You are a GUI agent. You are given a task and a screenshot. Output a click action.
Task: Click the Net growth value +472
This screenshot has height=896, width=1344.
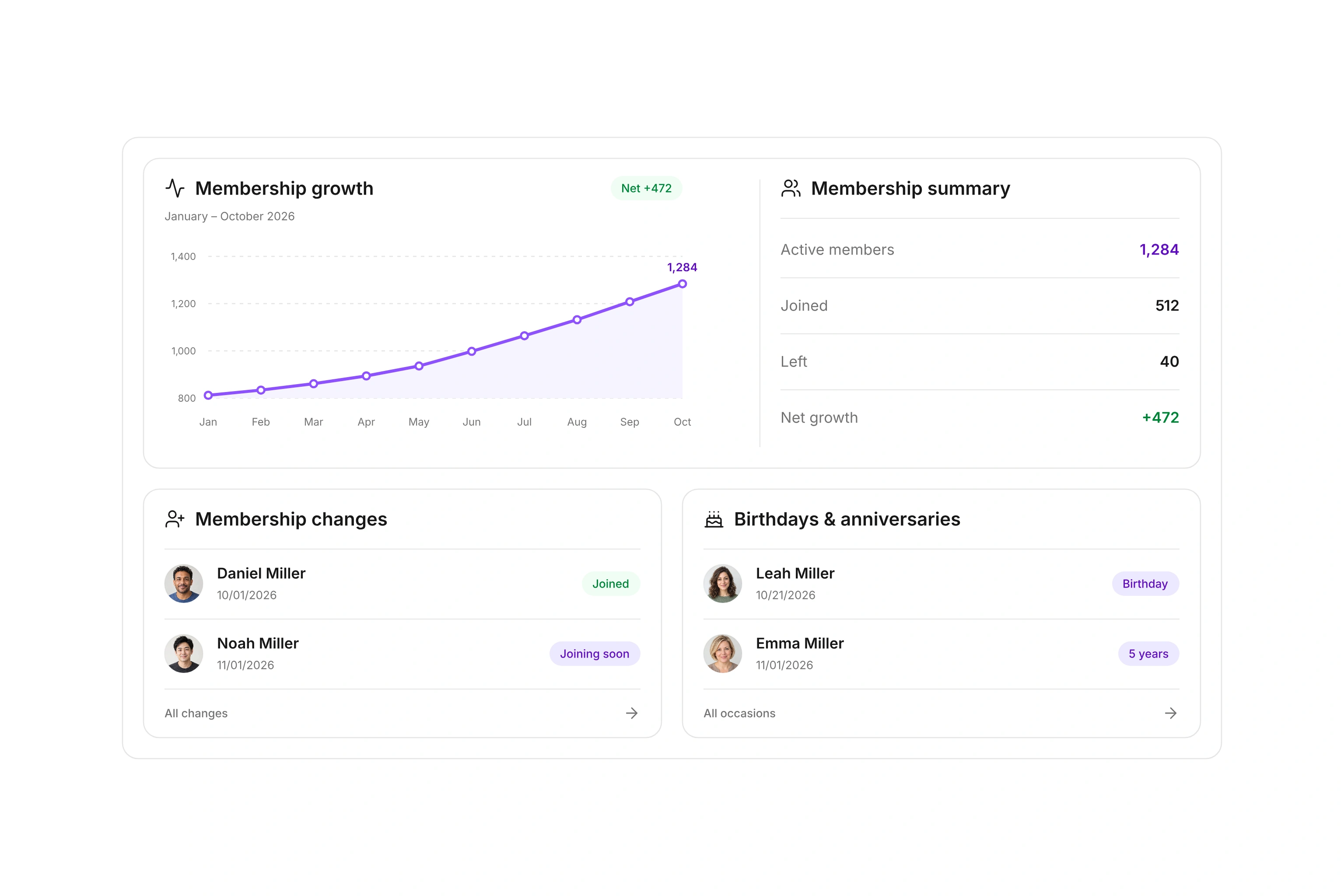tap(1161, 418)
